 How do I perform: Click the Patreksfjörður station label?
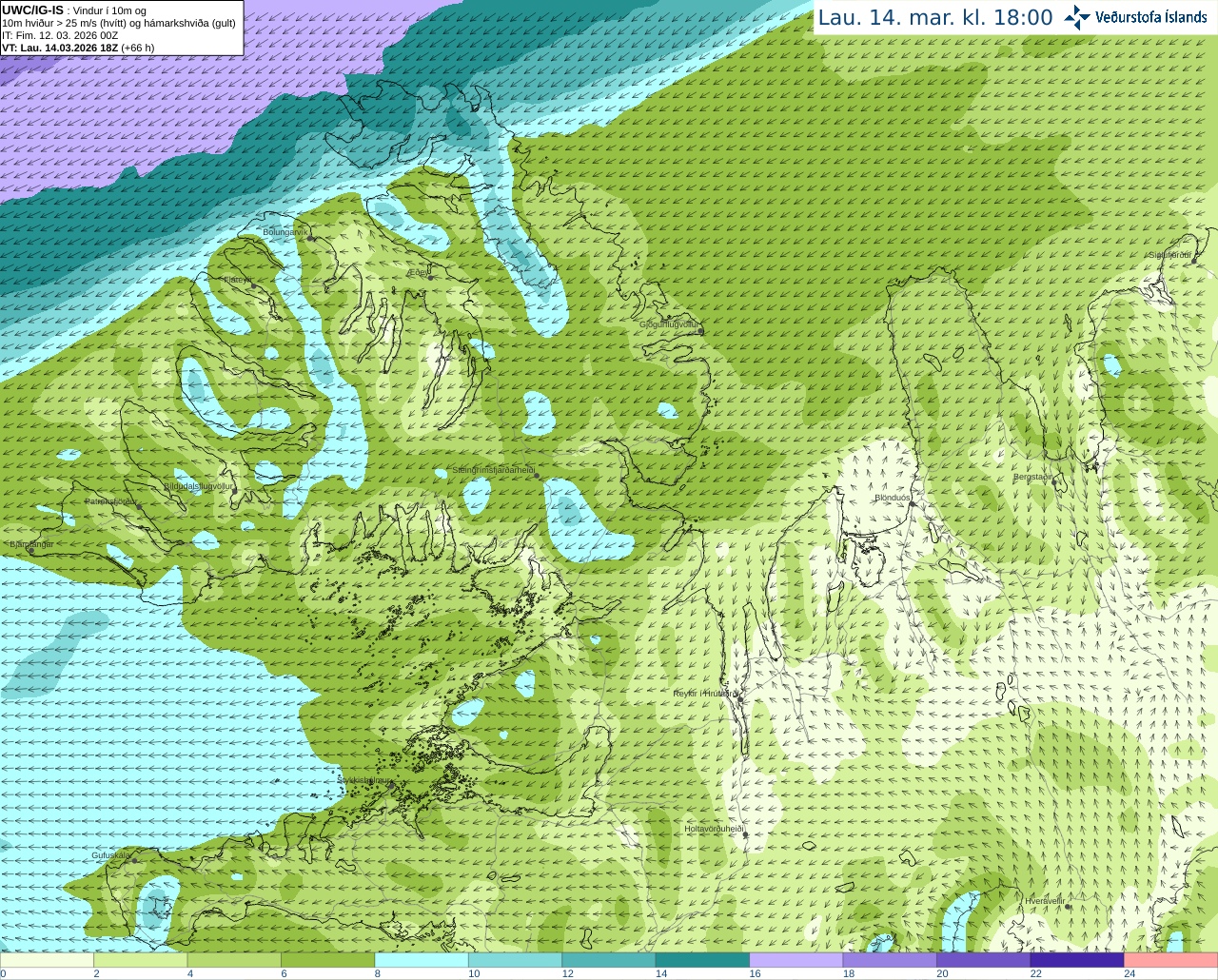(x=111, y=500)
